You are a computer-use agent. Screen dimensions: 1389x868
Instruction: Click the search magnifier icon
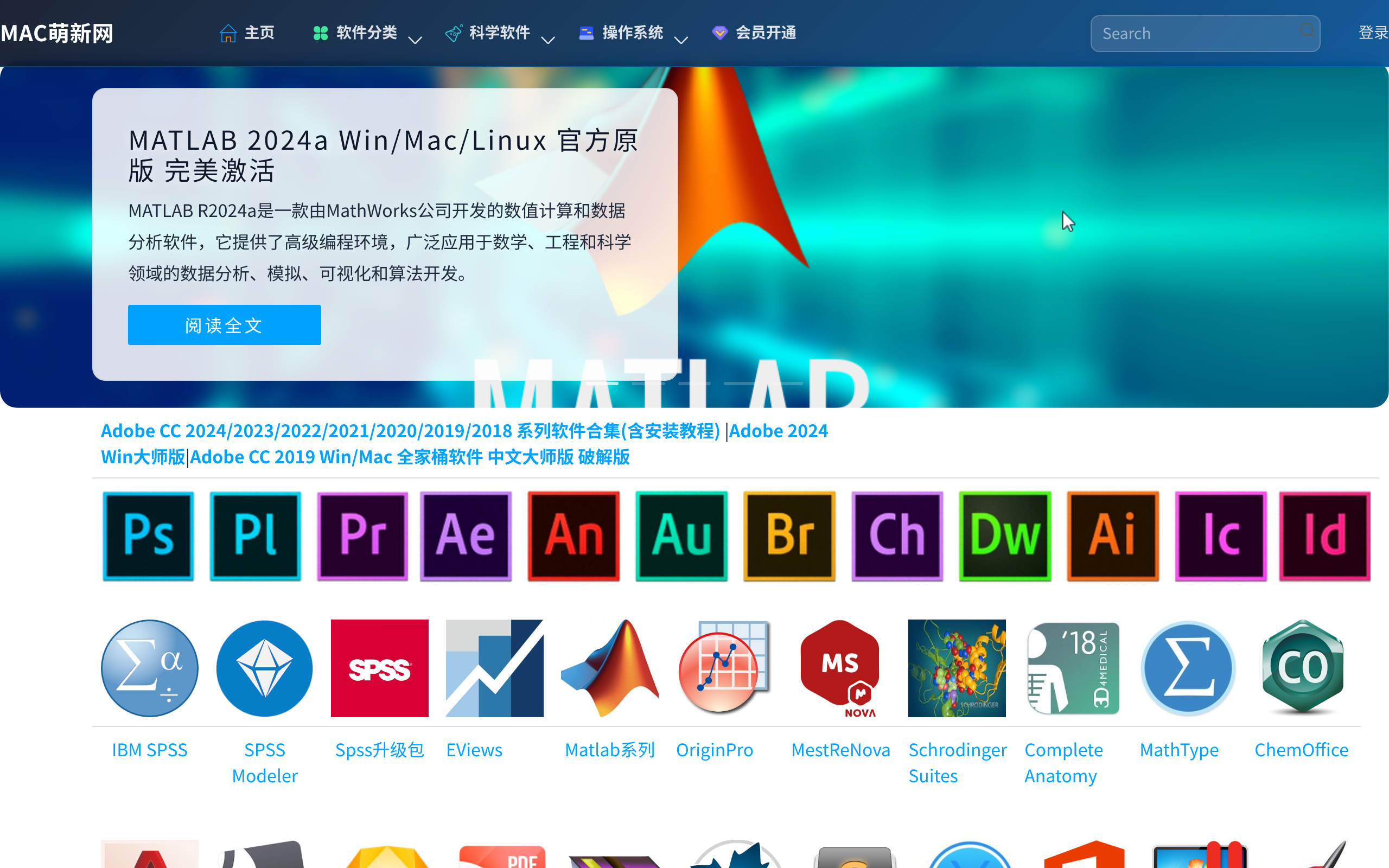[1307, 30]
